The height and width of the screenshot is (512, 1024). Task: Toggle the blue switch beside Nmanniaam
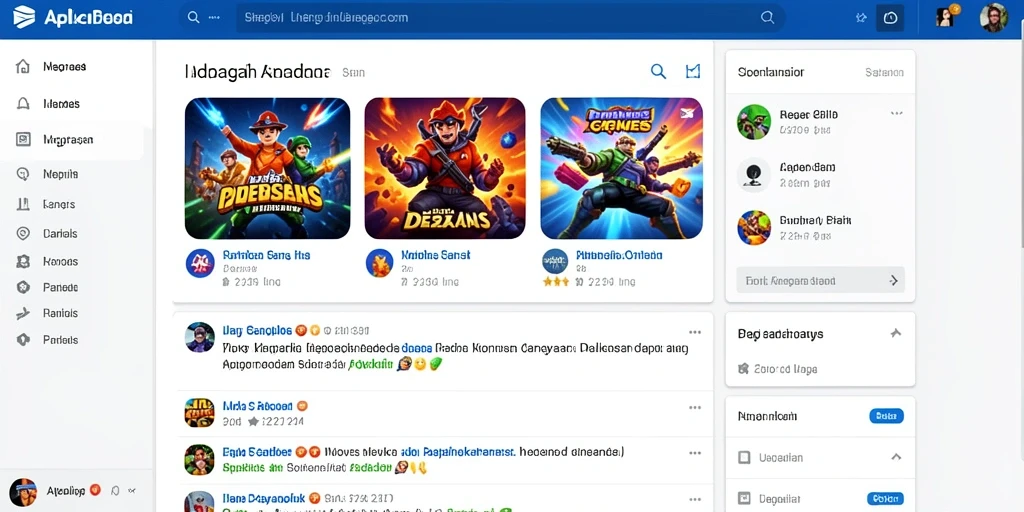[x=886, y=415]
